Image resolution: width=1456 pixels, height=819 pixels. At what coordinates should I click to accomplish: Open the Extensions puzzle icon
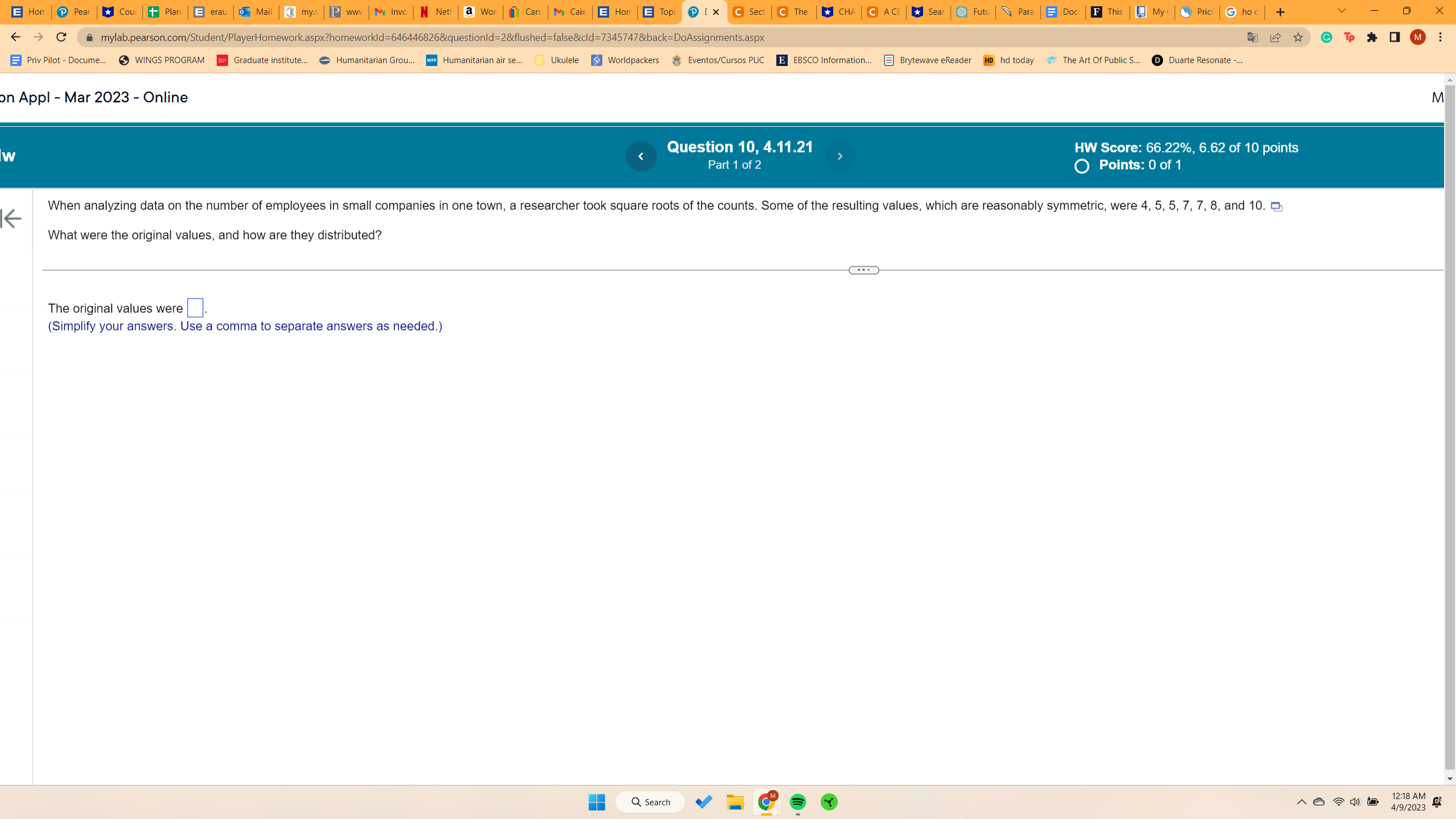1372,38
